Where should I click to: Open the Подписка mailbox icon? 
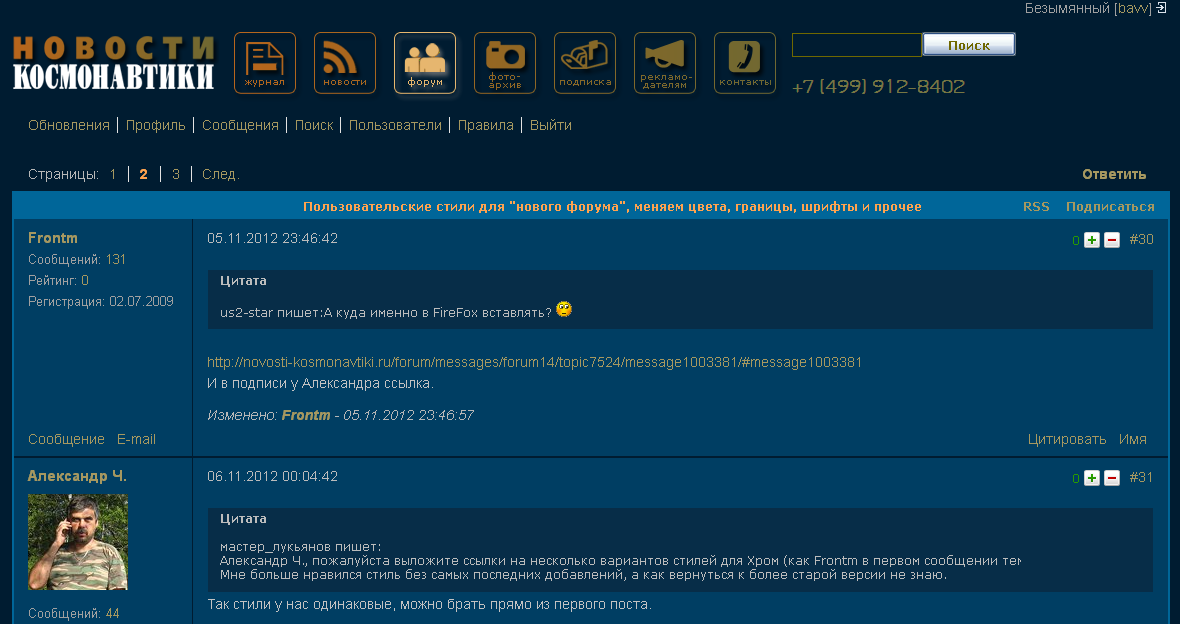(x=585, y=63)
